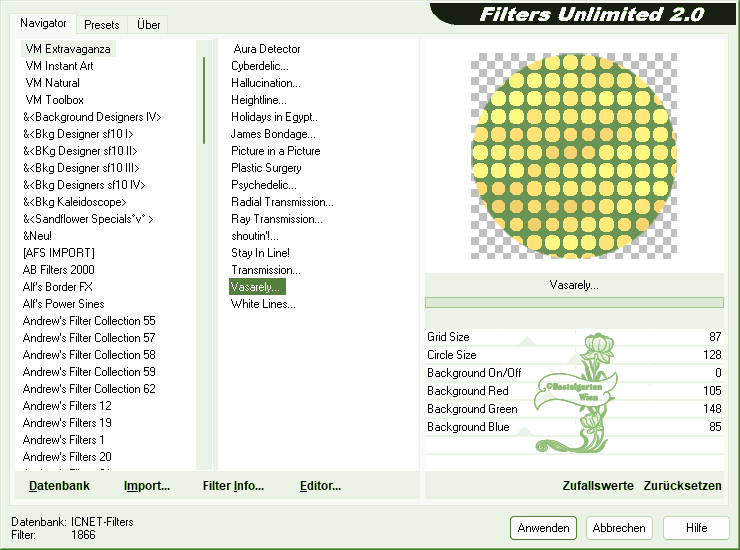Adjust the Background Red slider
Viewport: 740px width, 550px height.
click(x=574, y=390)
